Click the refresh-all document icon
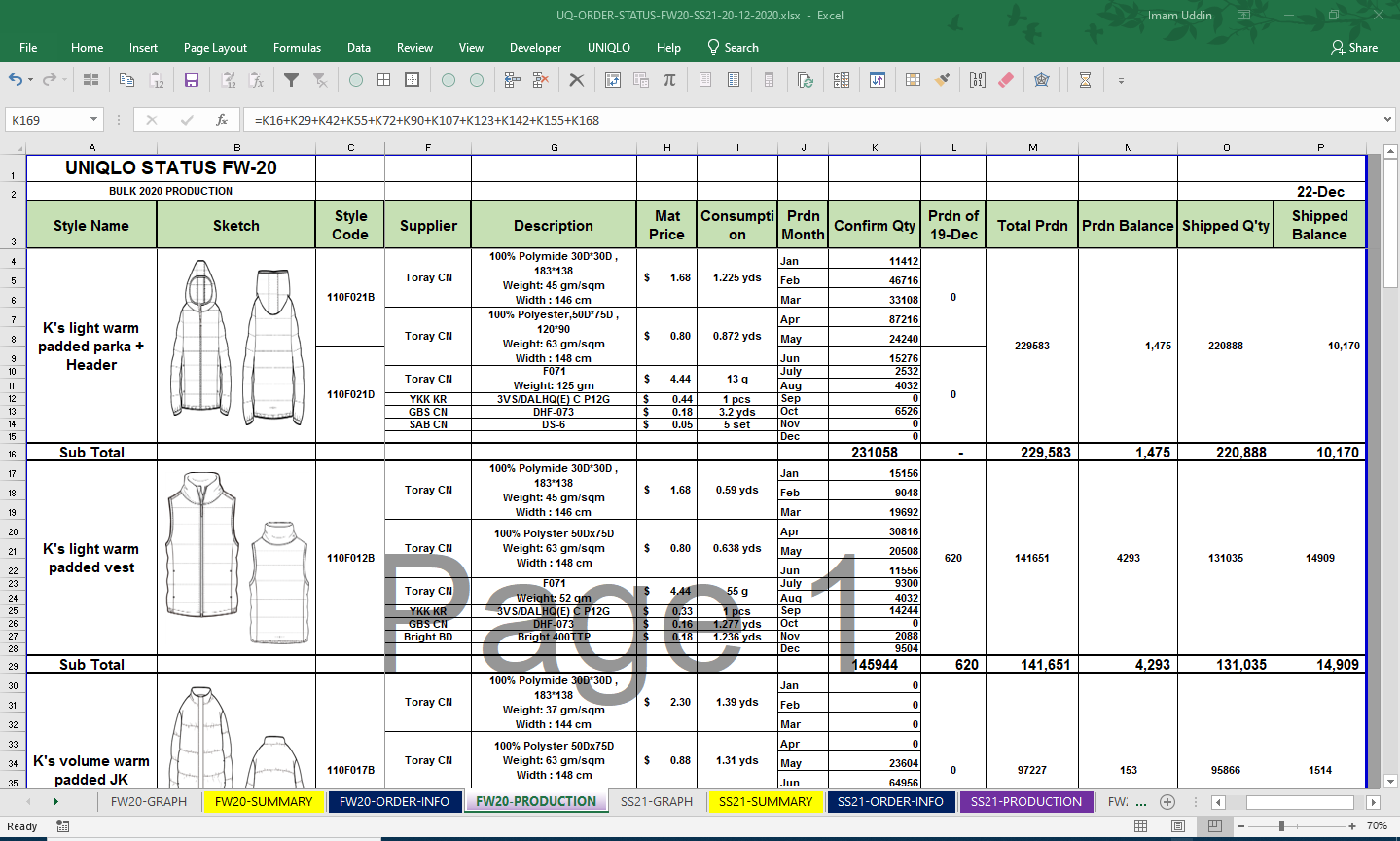 805,80
